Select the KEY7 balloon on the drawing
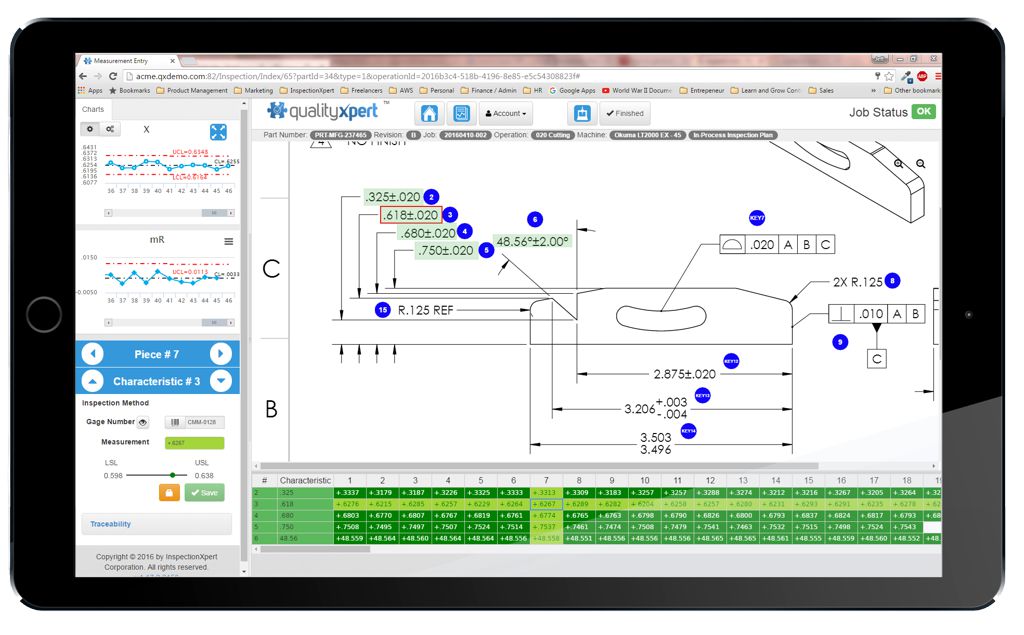Viewport: 1024px width, 635px height. [757, 218]
